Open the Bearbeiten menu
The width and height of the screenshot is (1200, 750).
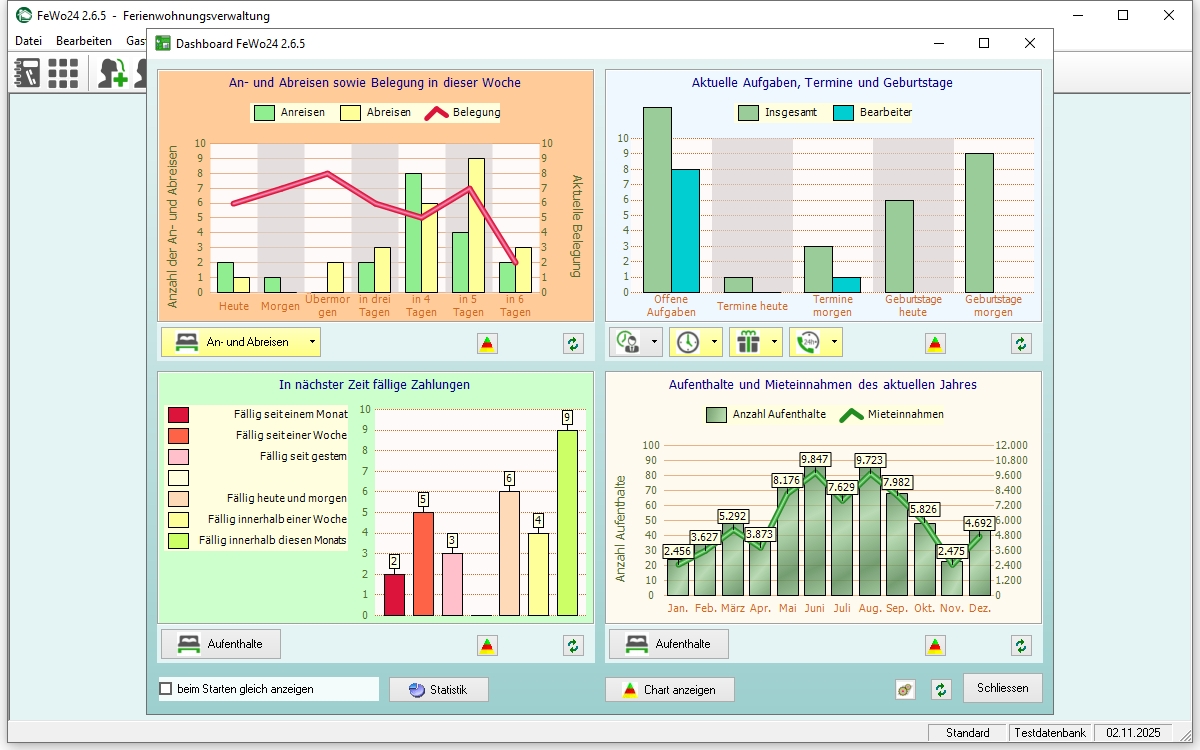84,41
